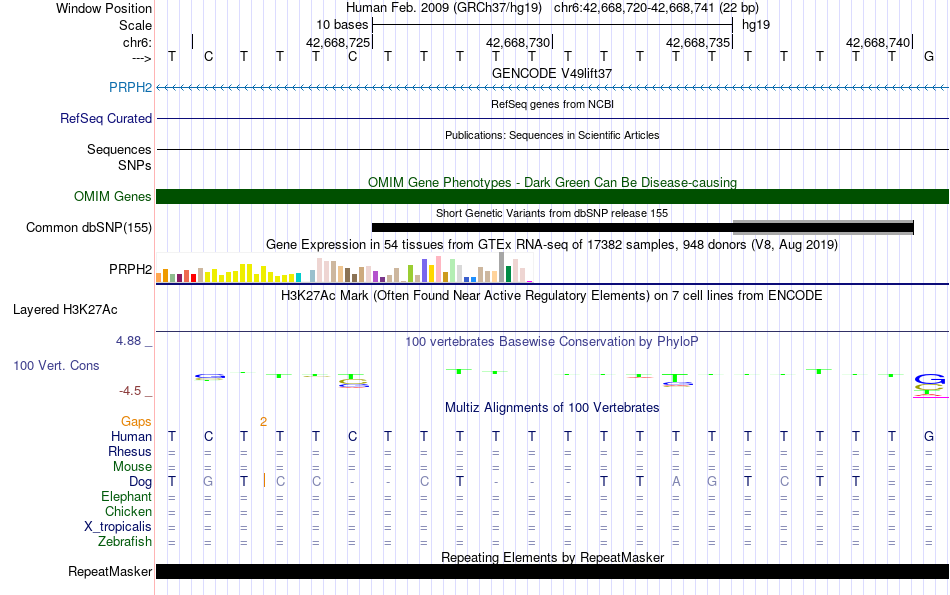The width and height of the screenshot is (950, 595).
Task: Click the Layered H3K27Ac track label
Action: coord(65,310)
